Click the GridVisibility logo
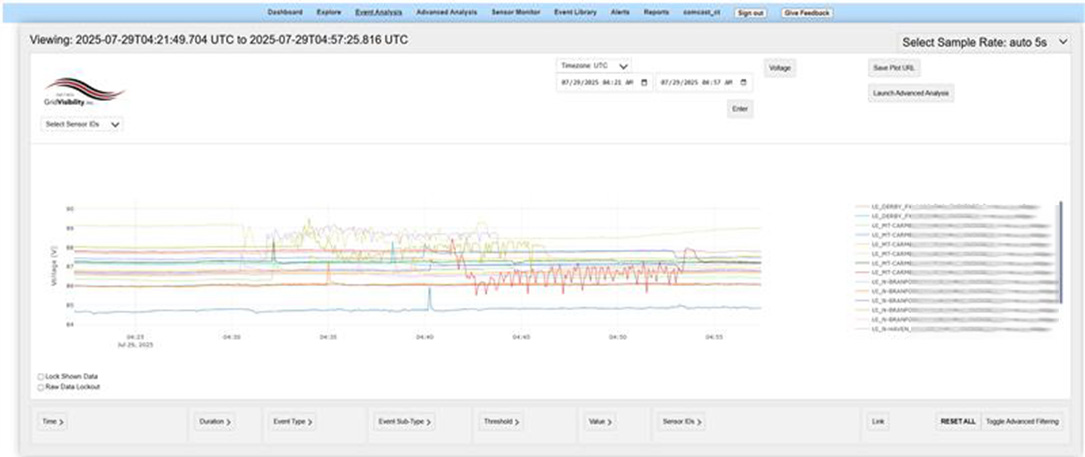The height and width of the screenshot is (457, 1085). [84, 93]
